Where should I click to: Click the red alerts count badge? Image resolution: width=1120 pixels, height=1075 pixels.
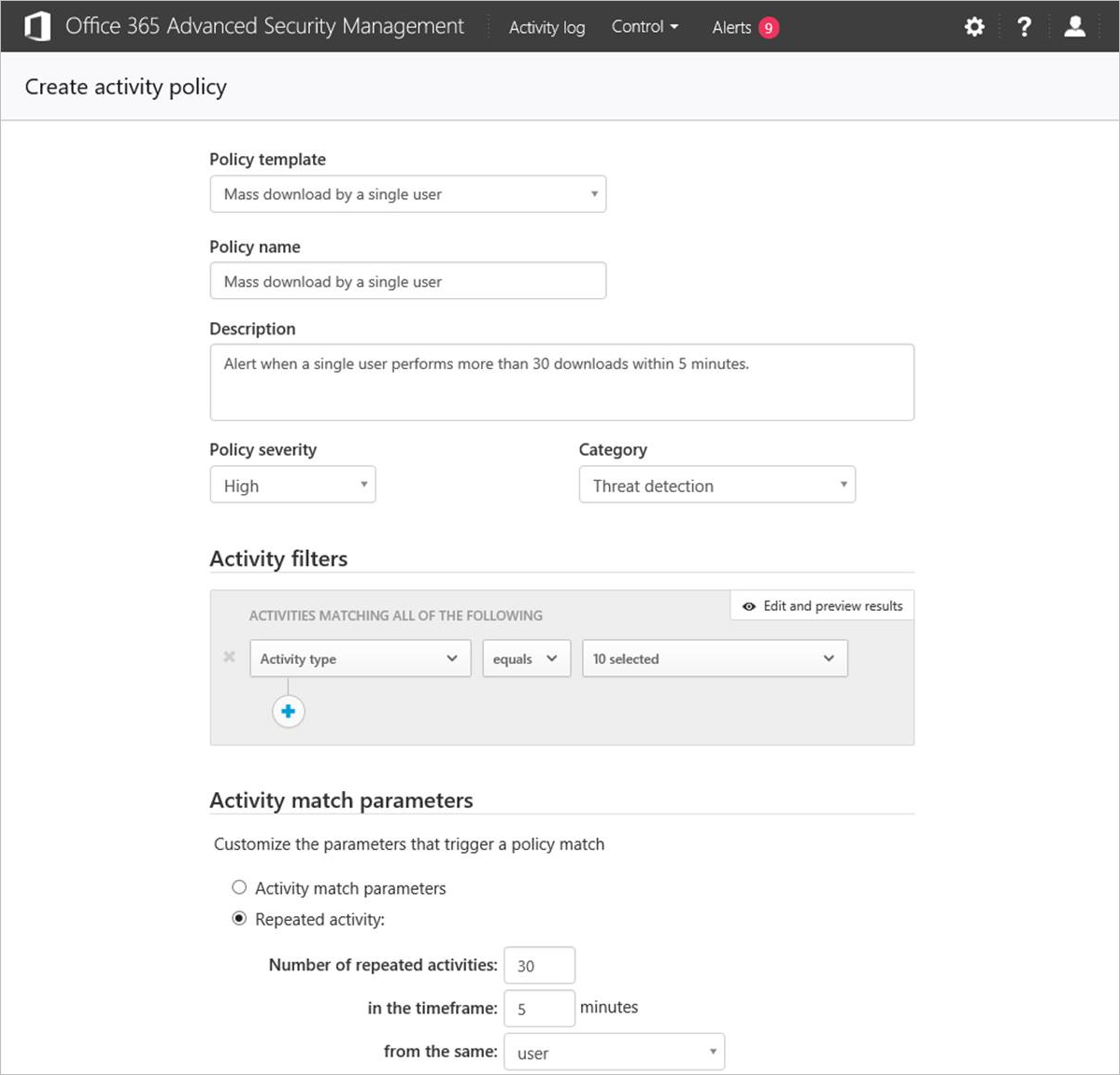click(x=768, y=28)
